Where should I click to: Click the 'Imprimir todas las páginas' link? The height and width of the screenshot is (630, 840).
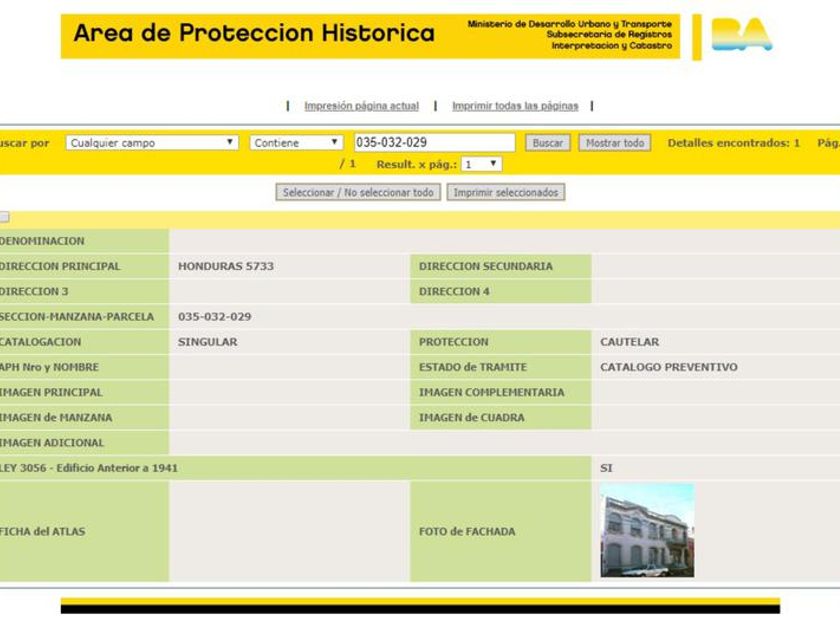(x=515, y=106)
